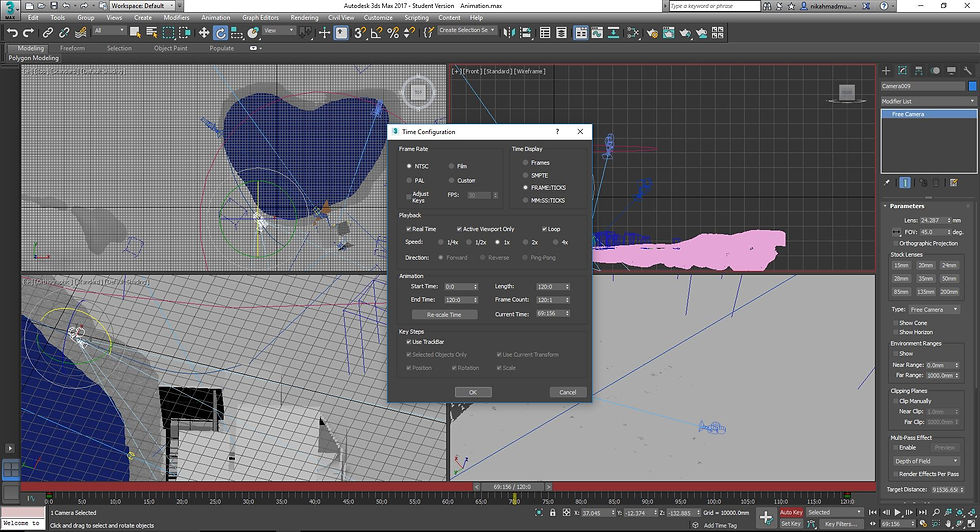Open the Select by Name list
980x532 pixels.
tap(151, 33)
